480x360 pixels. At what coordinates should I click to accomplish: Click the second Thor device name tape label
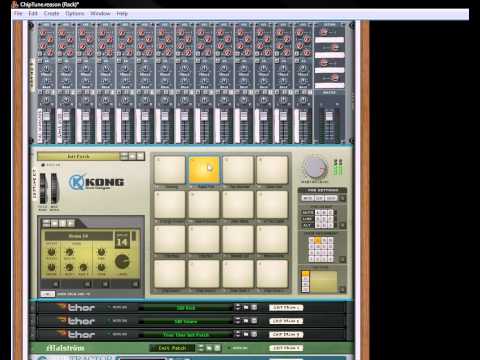286,321
